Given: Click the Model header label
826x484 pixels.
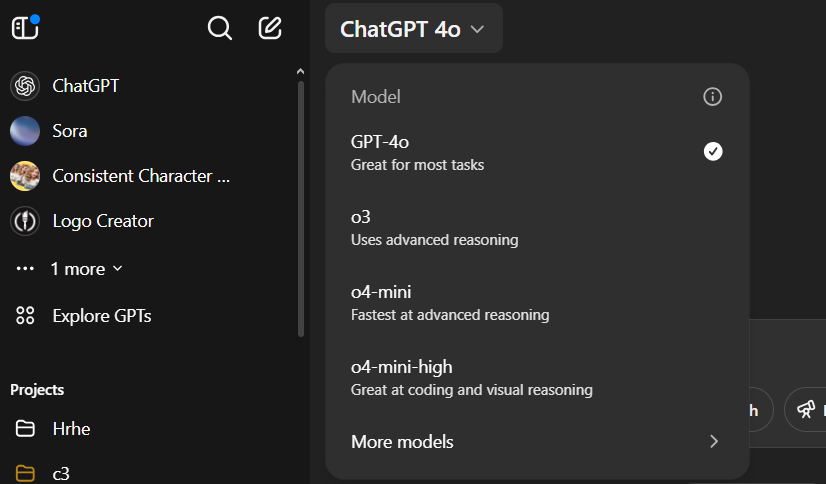Looking at the screenshot, I should (376, 97).
